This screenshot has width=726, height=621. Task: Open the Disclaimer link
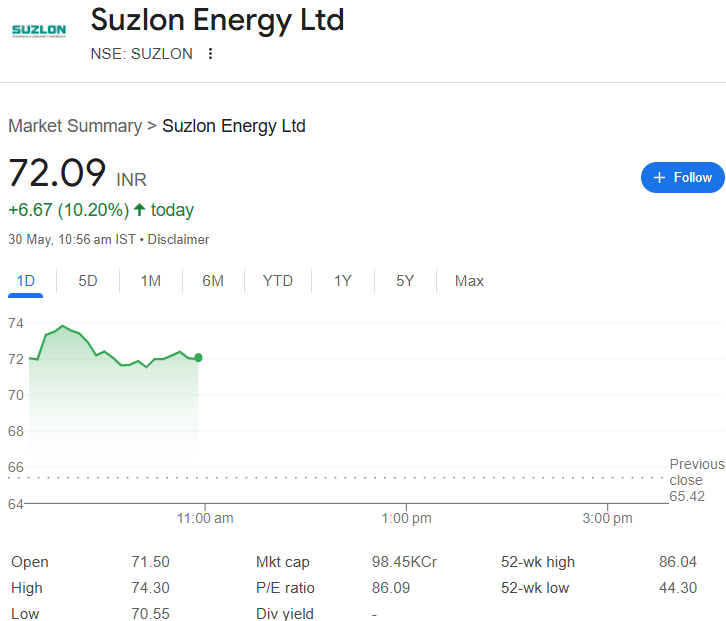[179, 240]
